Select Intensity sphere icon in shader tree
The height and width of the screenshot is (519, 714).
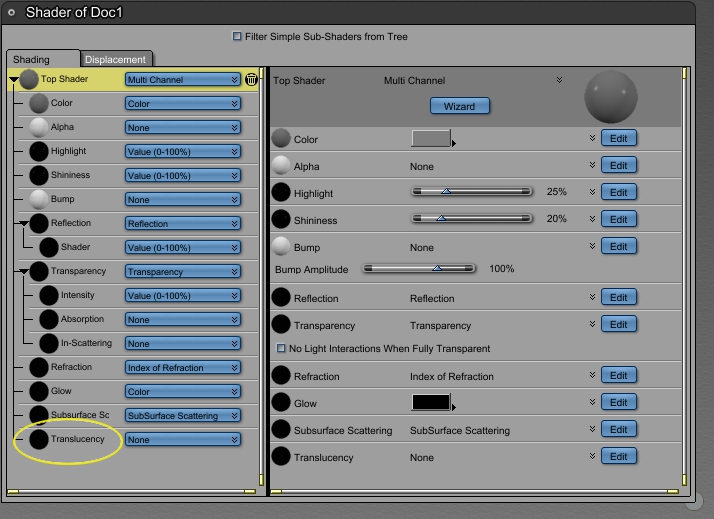pyautogui.click(x=49, y=295)
